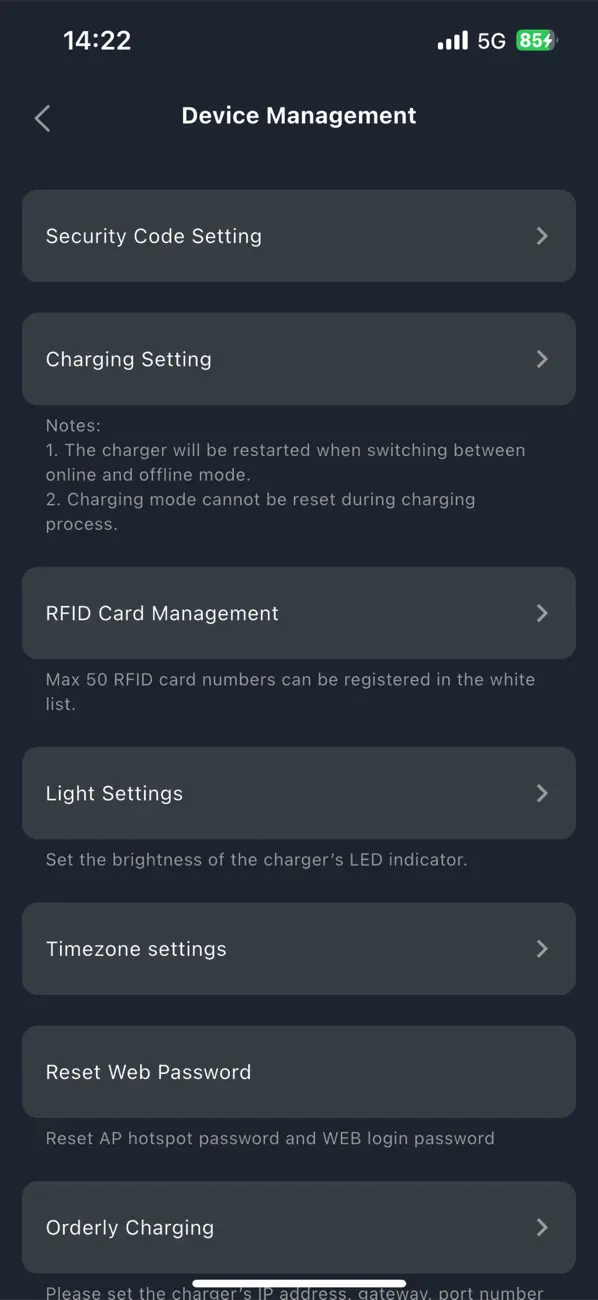Expand the Charging Setting row
The height and width of the screenshot is (1300, 598).
[x=299, y=359]
